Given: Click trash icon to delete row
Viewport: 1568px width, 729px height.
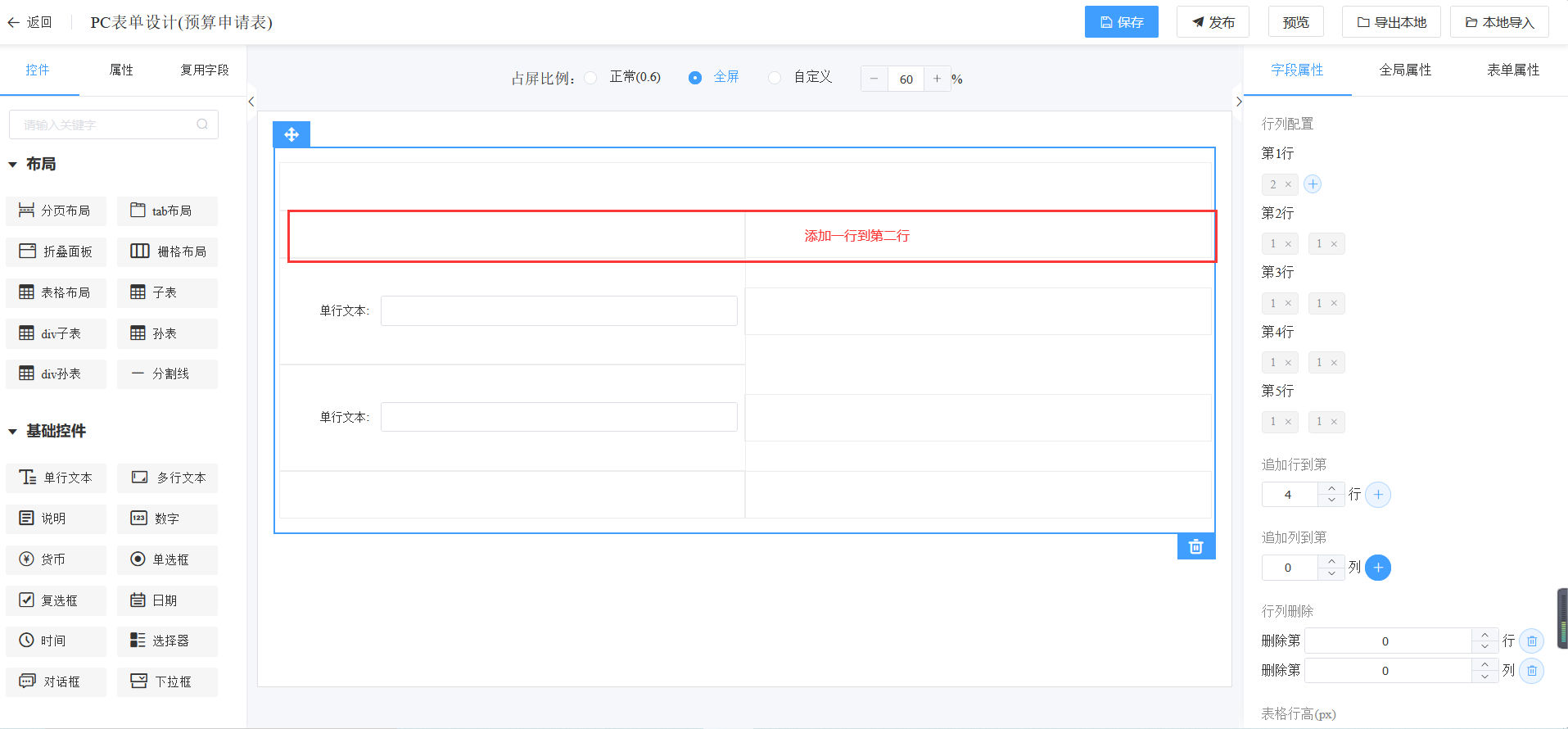Looking at the screenshot, I should (1532, 641).
